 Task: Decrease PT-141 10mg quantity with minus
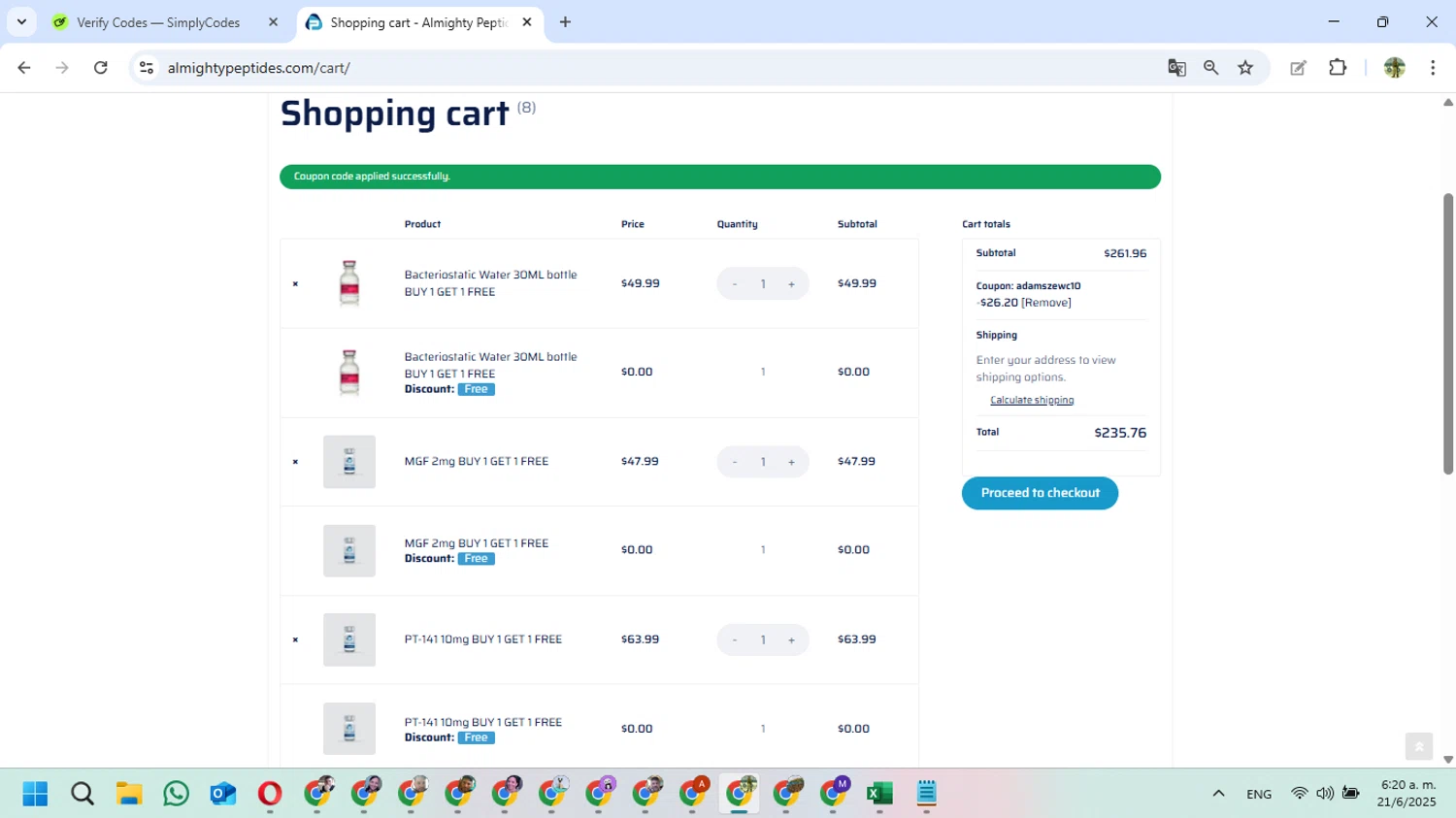(735, 639)
